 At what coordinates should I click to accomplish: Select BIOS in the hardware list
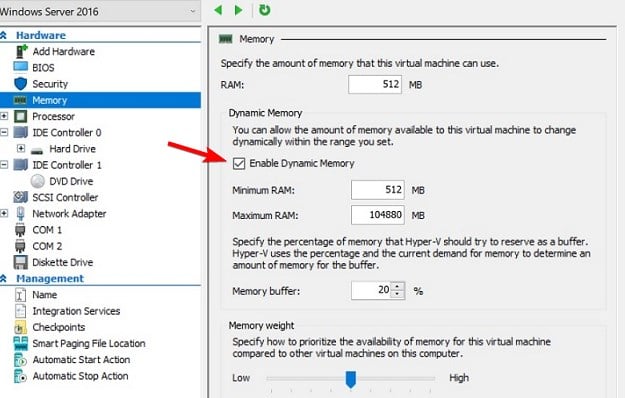pyautogui.click(x=43, y=68)
